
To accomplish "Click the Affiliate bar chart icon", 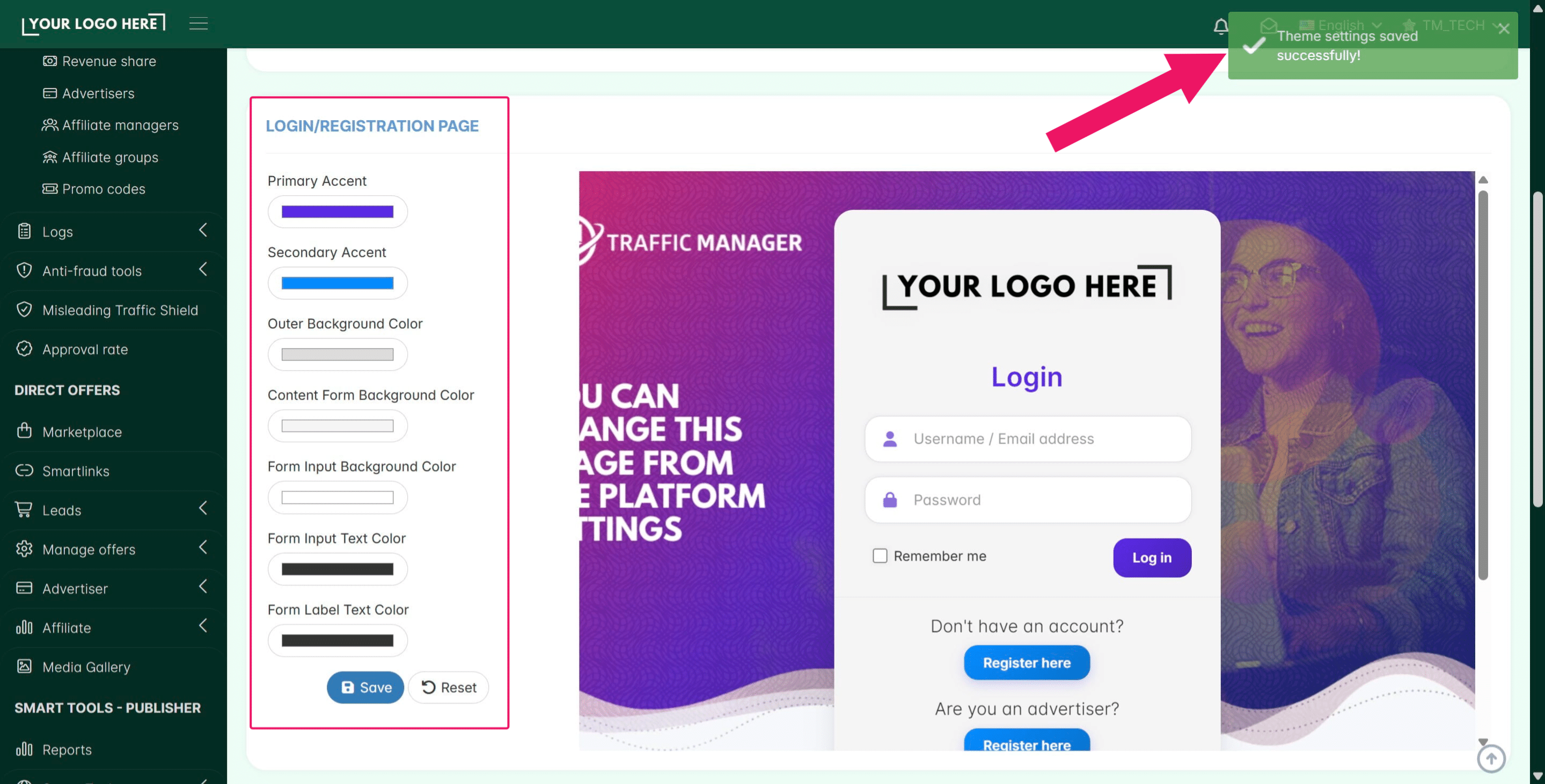I will pos(24,627).
